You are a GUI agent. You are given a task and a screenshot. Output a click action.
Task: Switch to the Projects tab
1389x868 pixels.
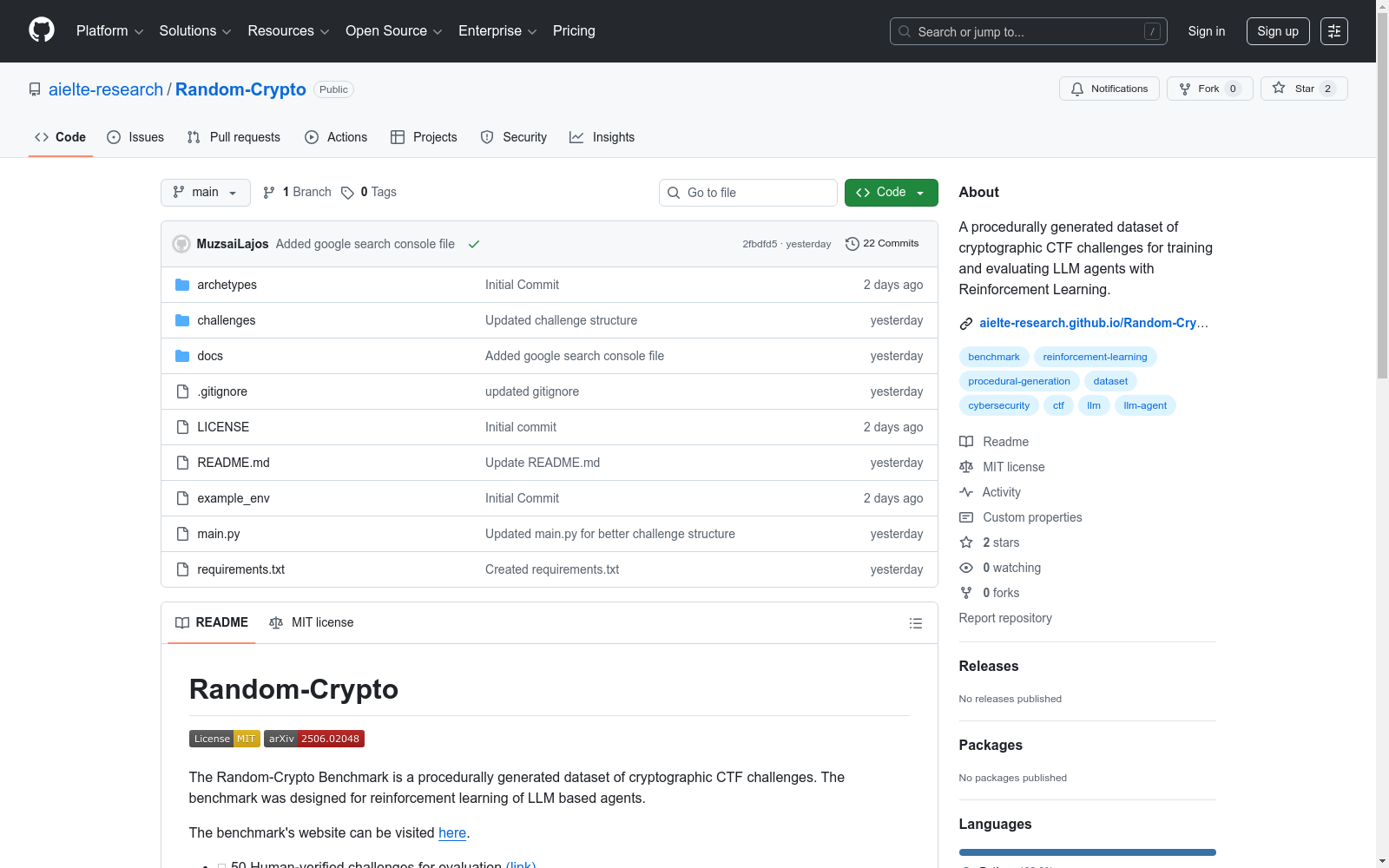(x=424, y=137)
